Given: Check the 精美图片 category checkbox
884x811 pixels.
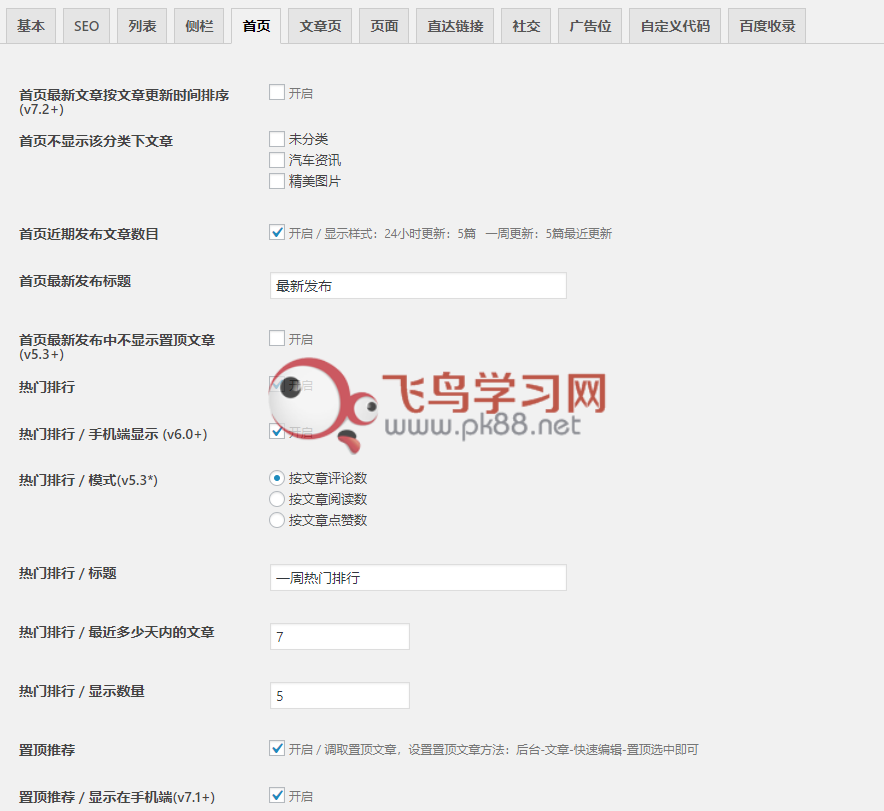Looking at the screenshot, I should pyautogui.click(x=277, y=181).
